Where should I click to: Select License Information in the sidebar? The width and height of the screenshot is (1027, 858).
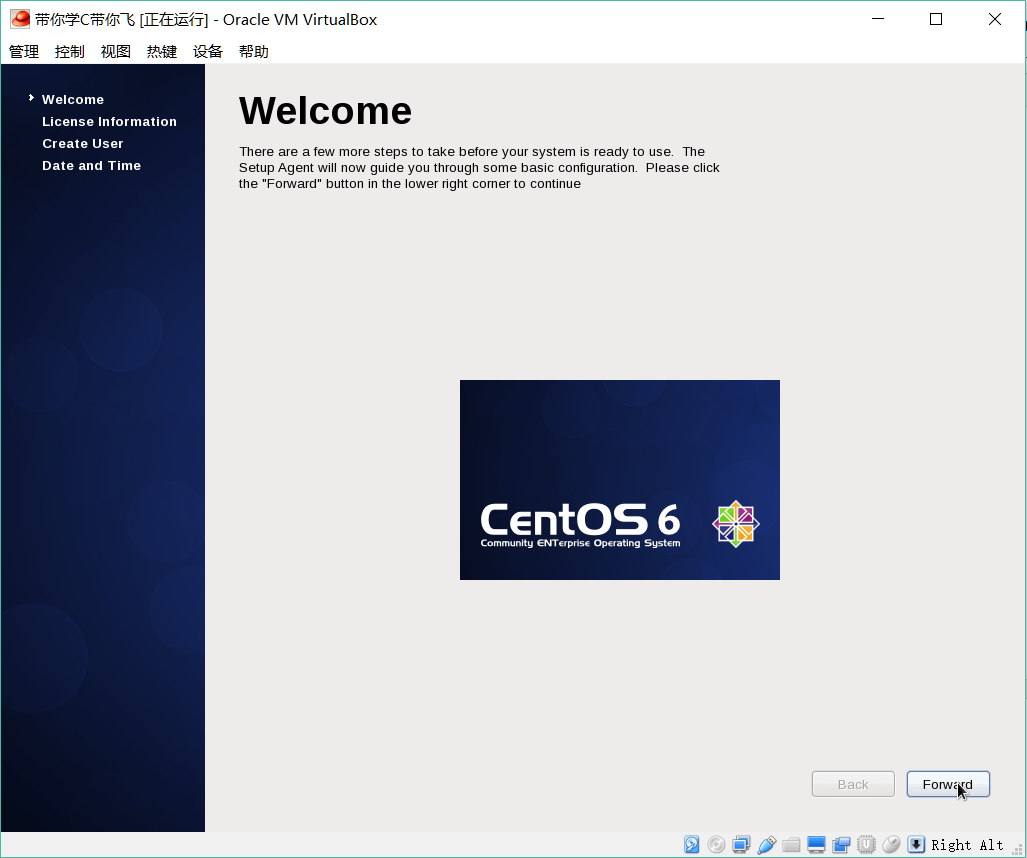point(109,122)
